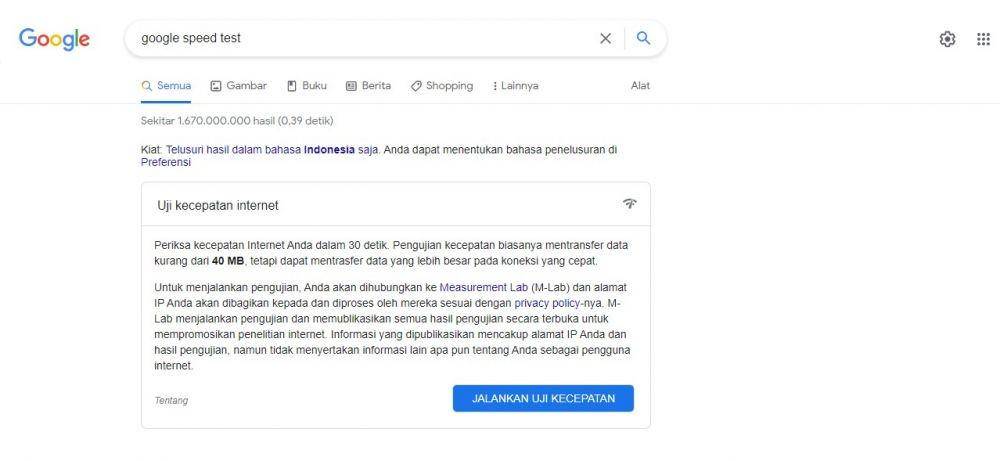Open the Google apps grid icon

click(983, 39)
